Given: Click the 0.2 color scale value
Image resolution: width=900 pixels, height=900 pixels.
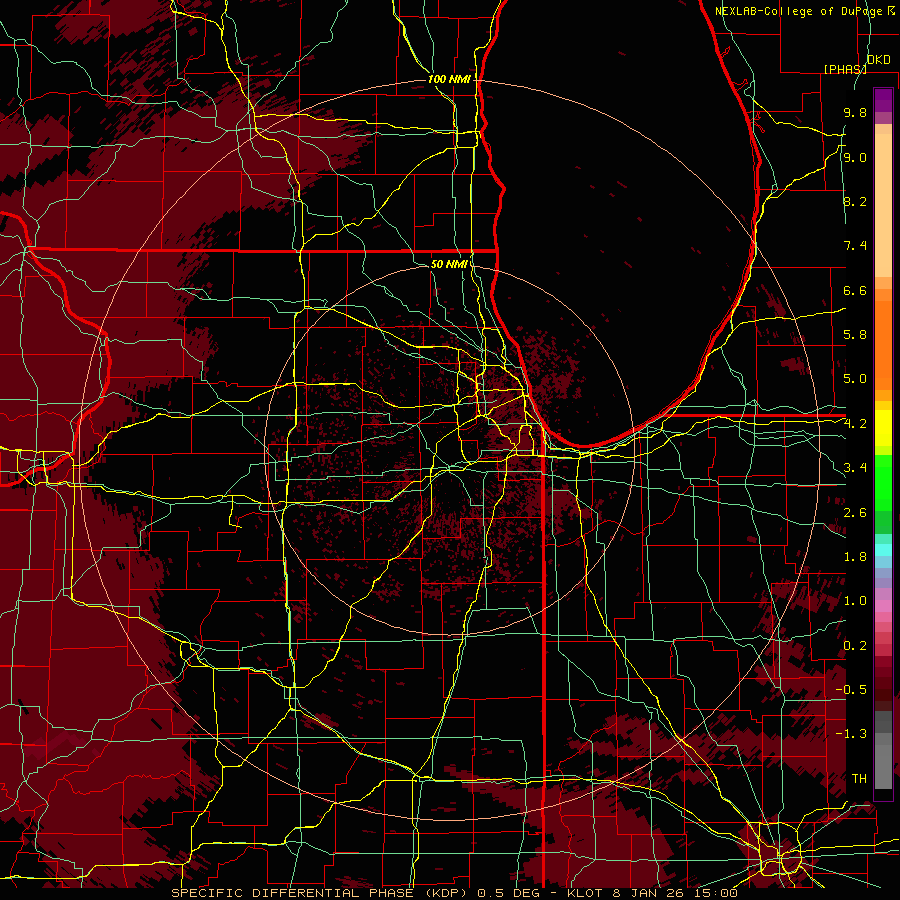Looking at the screenshot, I should pos(855,646).
